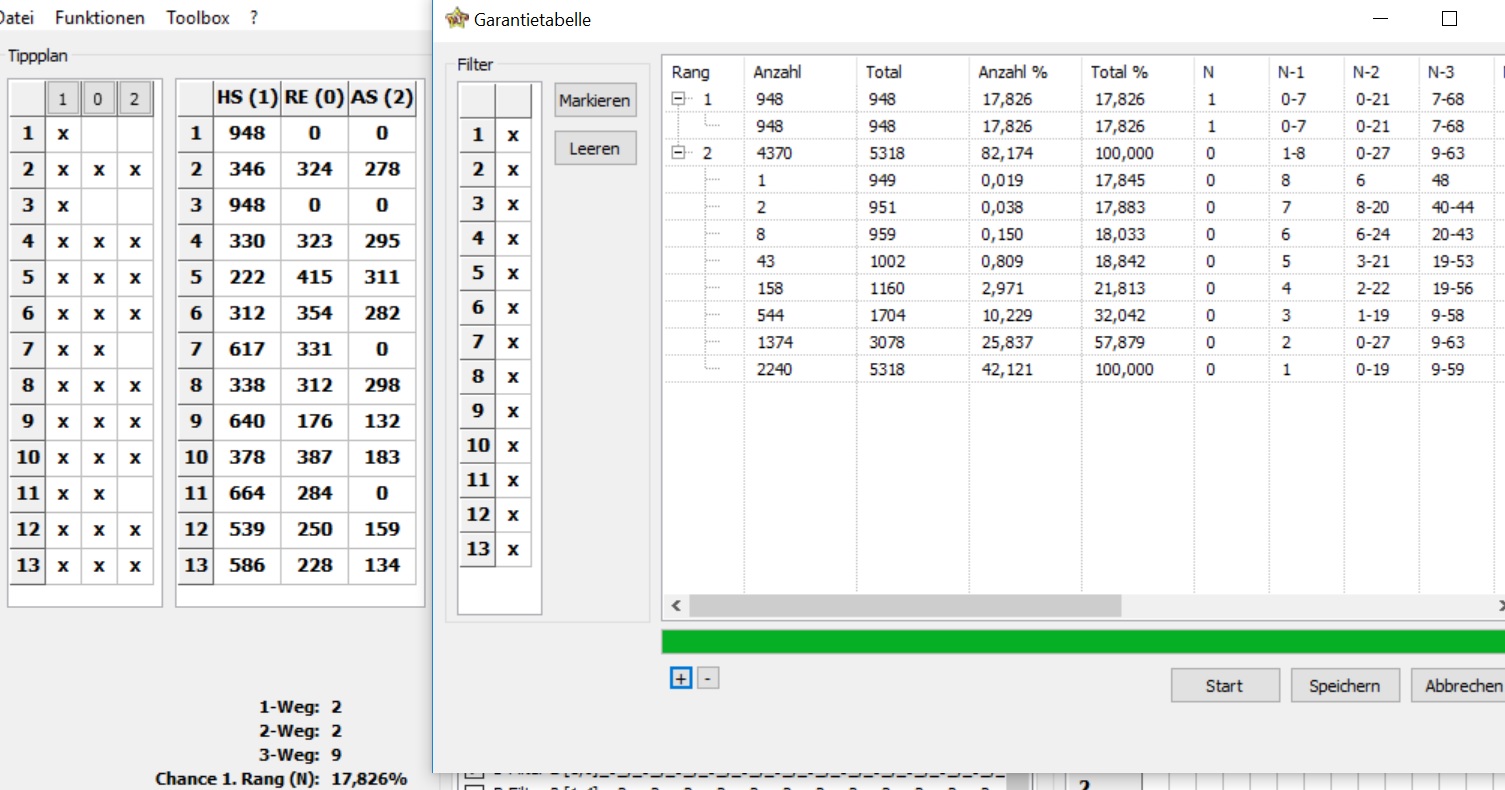Click the Garantietabelle star window icon

[457, 18]
